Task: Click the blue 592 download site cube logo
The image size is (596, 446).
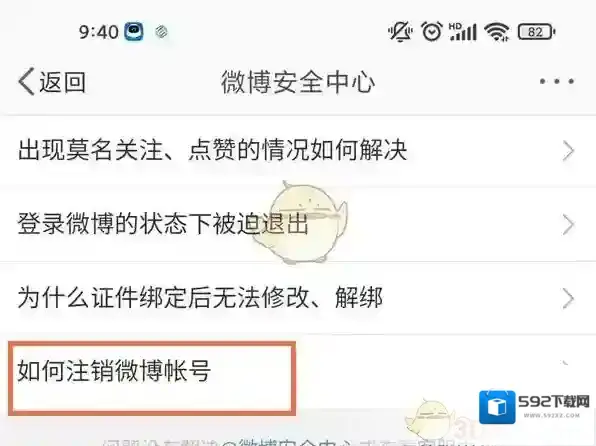Action: coord(498,407)
